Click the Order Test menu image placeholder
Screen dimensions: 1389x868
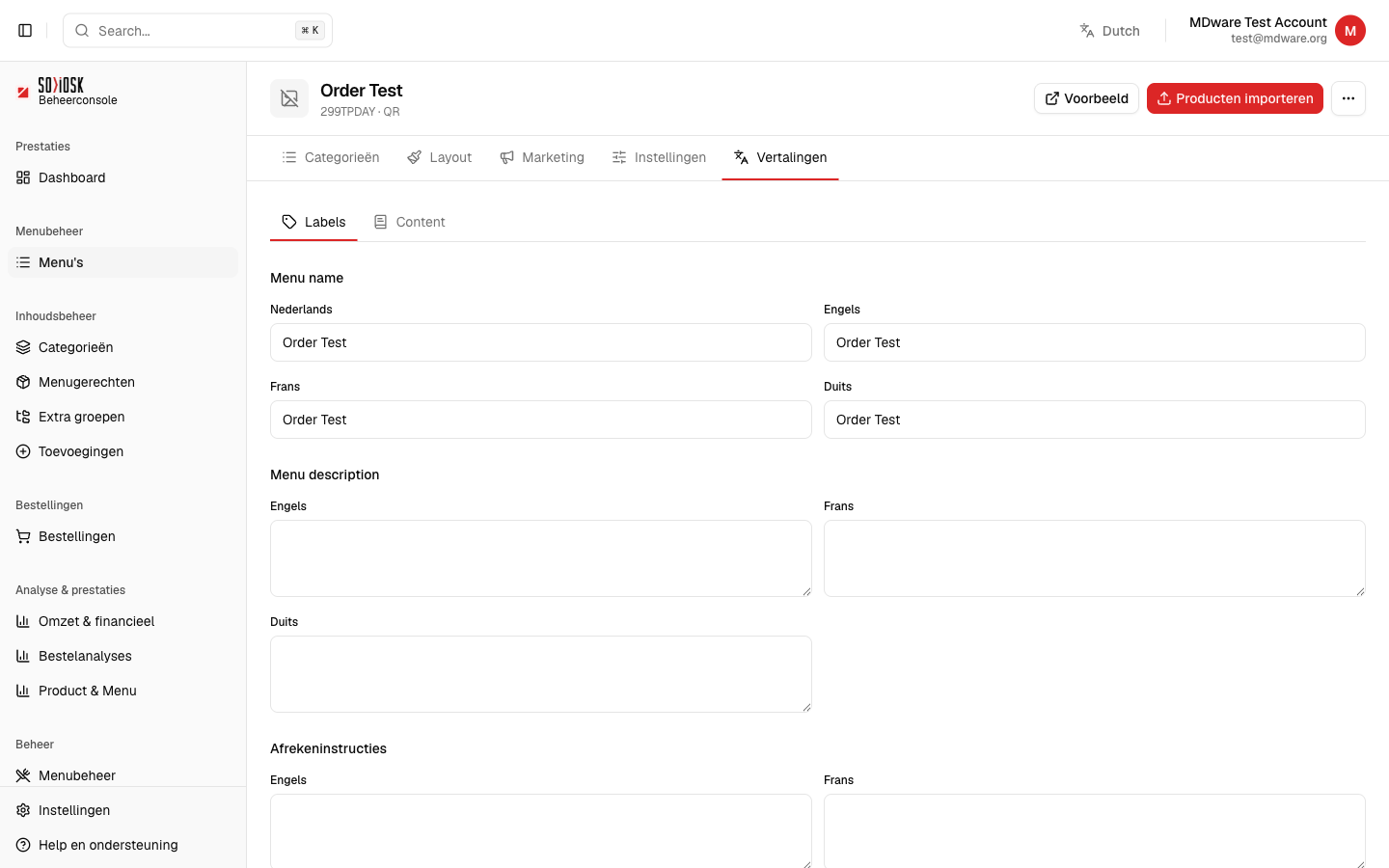[x=289, y=98]
